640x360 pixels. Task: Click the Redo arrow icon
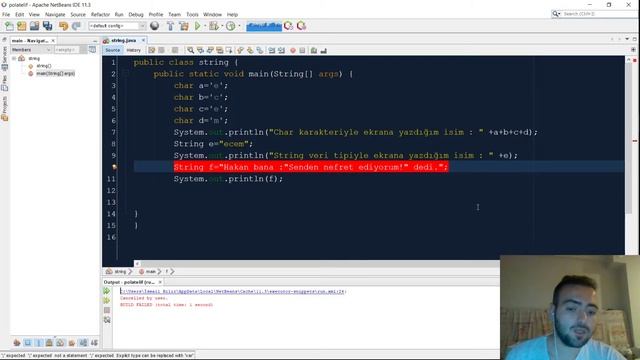[x=76, y=26]
